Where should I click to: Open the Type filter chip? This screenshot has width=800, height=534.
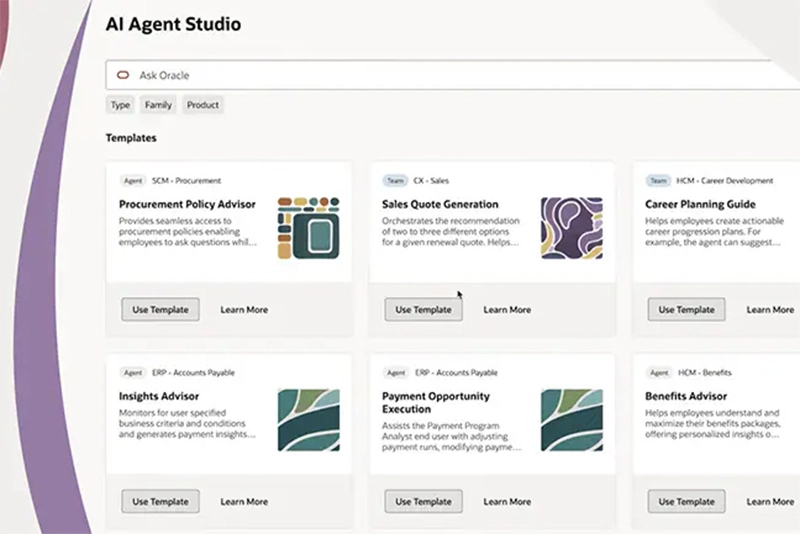pos(120,105)
